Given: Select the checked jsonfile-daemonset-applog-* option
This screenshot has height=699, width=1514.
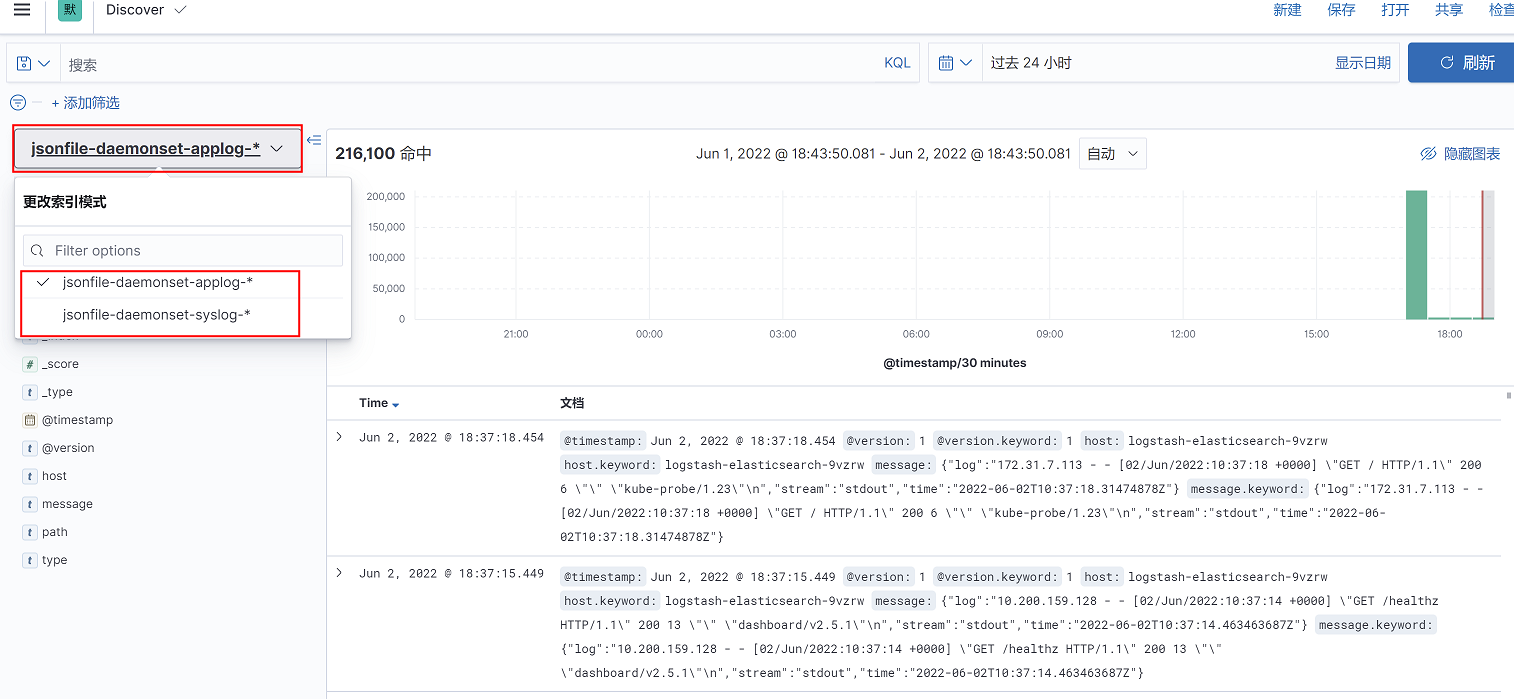Looking at the screenshot, I should (157, 283).
